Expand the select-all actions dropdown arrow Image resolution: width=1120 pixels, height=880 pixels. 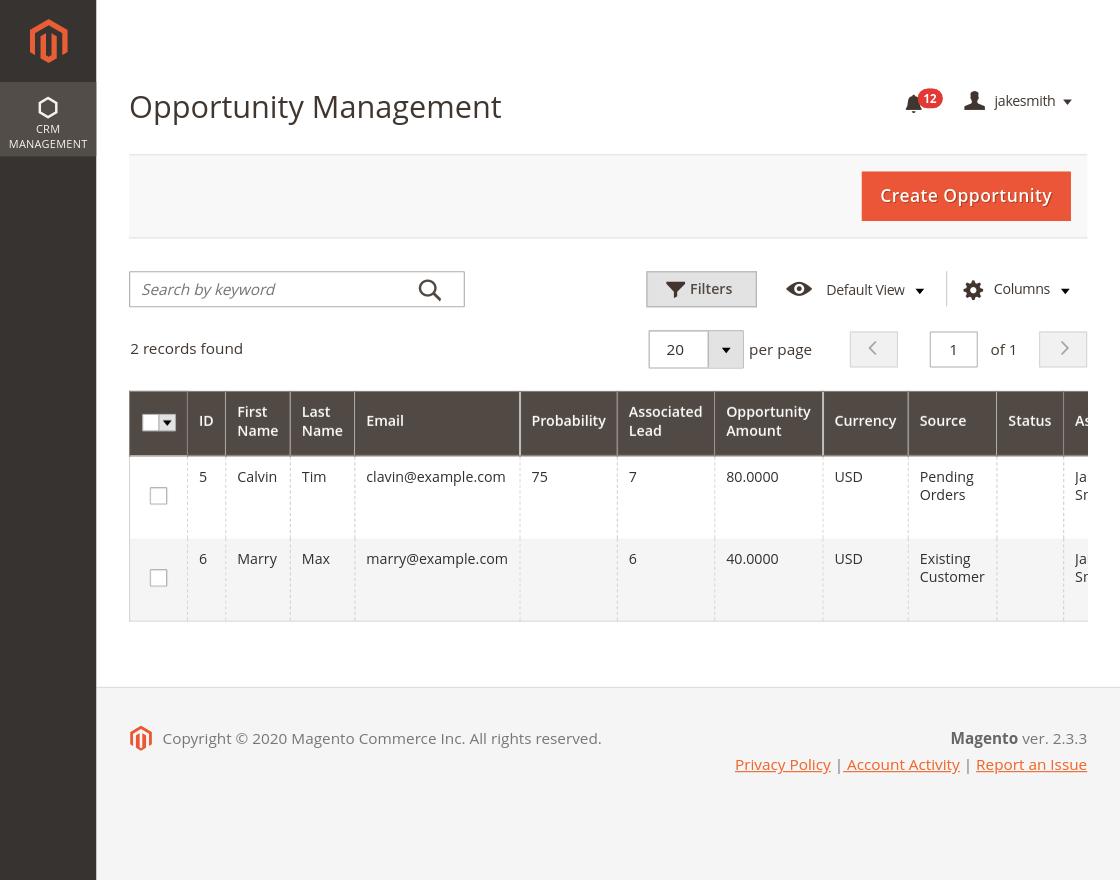167,422
